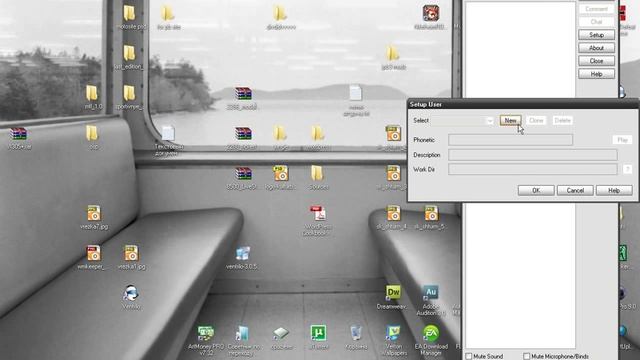Select the s305x.rar archive icon
Image resolution: width=640 pixels, height=360 pixels.
(x=18, y=133)
